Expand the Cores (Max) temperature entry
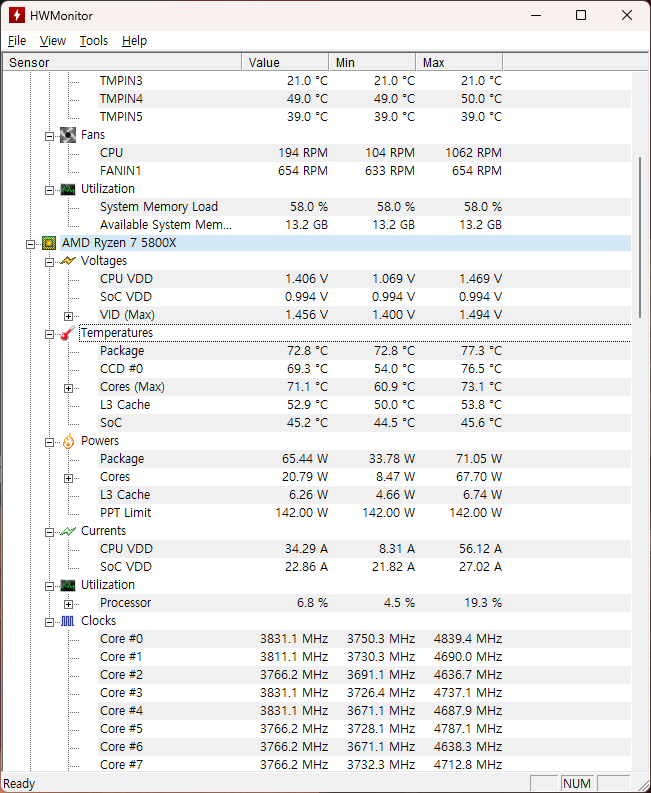651x793 pixels. pos(68,388)
